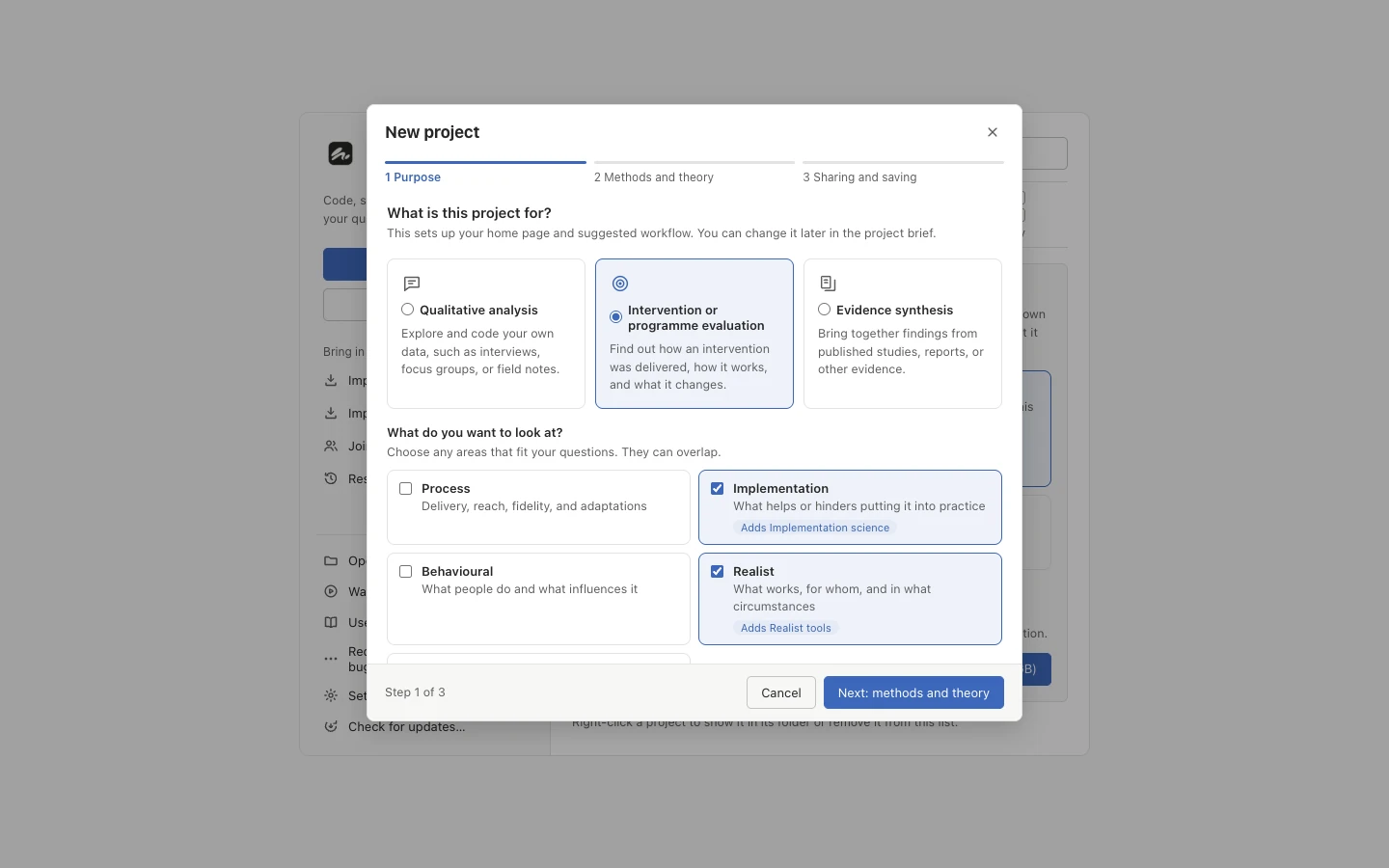1389x868 pixels.
Task: Click the three-dots request icon in sidebar
Action: 331,659
